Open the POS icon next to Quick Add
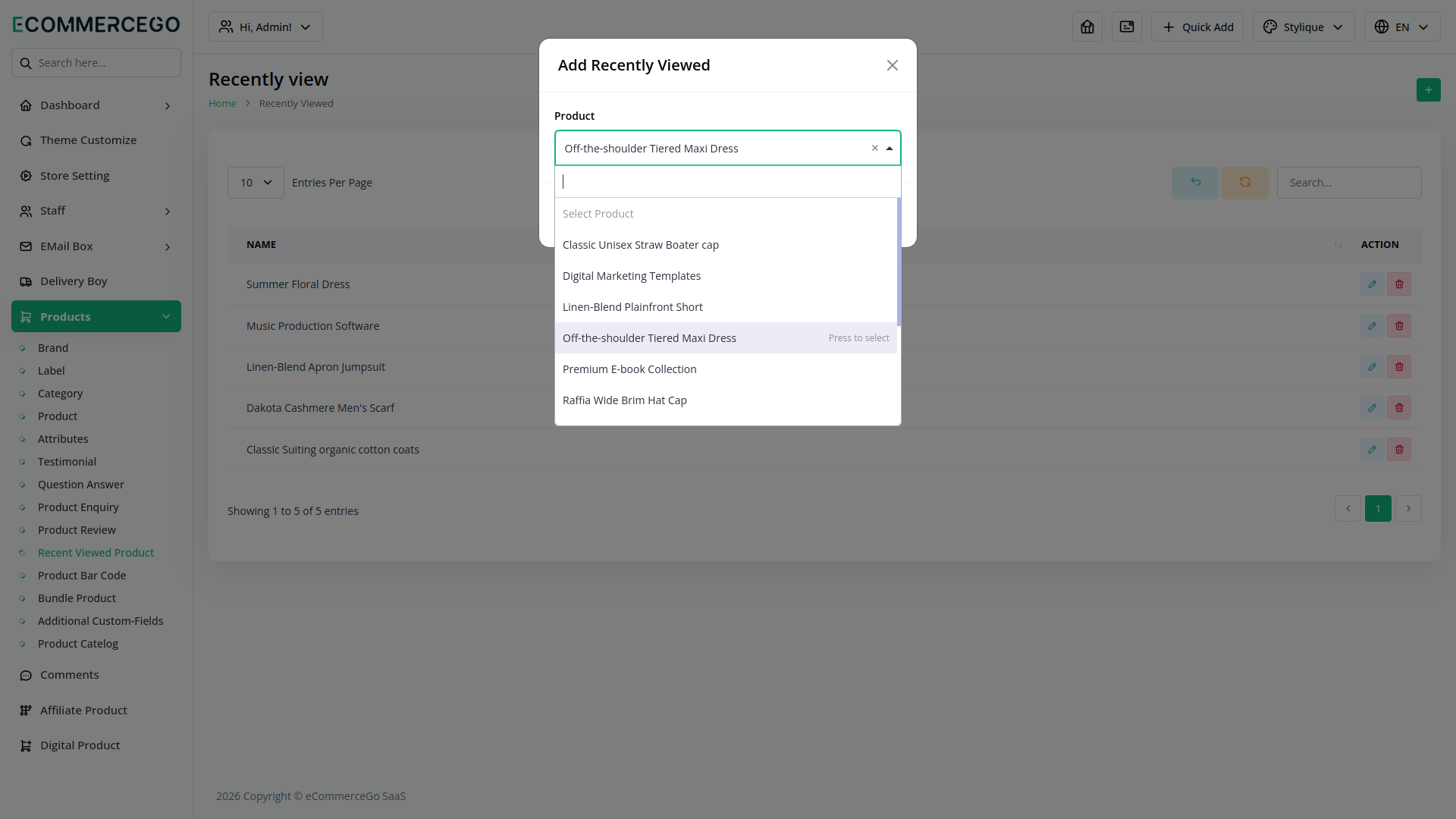Screen dimensions: 1456x819 pos(1127,27)
